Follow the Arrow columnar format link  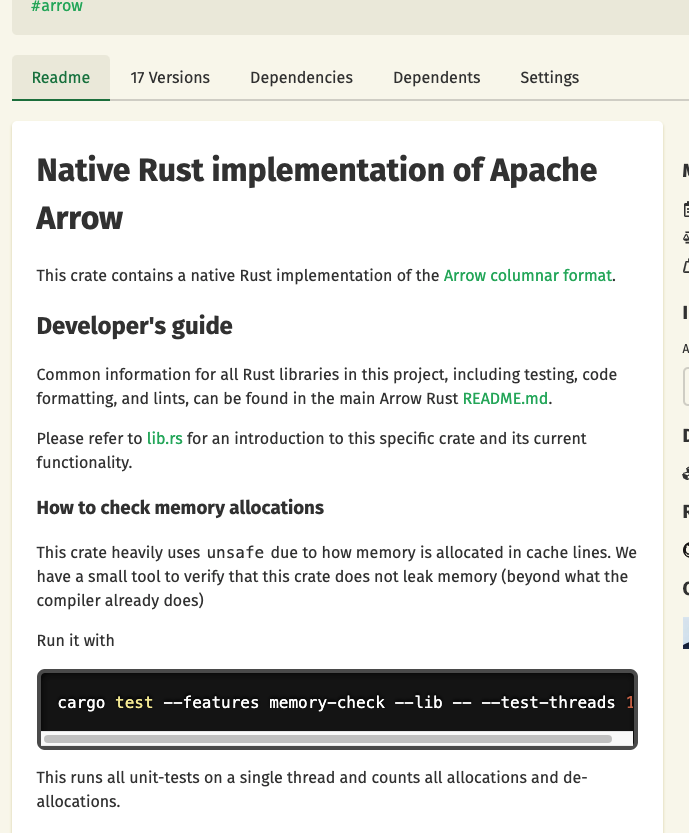tap(528, 276)
